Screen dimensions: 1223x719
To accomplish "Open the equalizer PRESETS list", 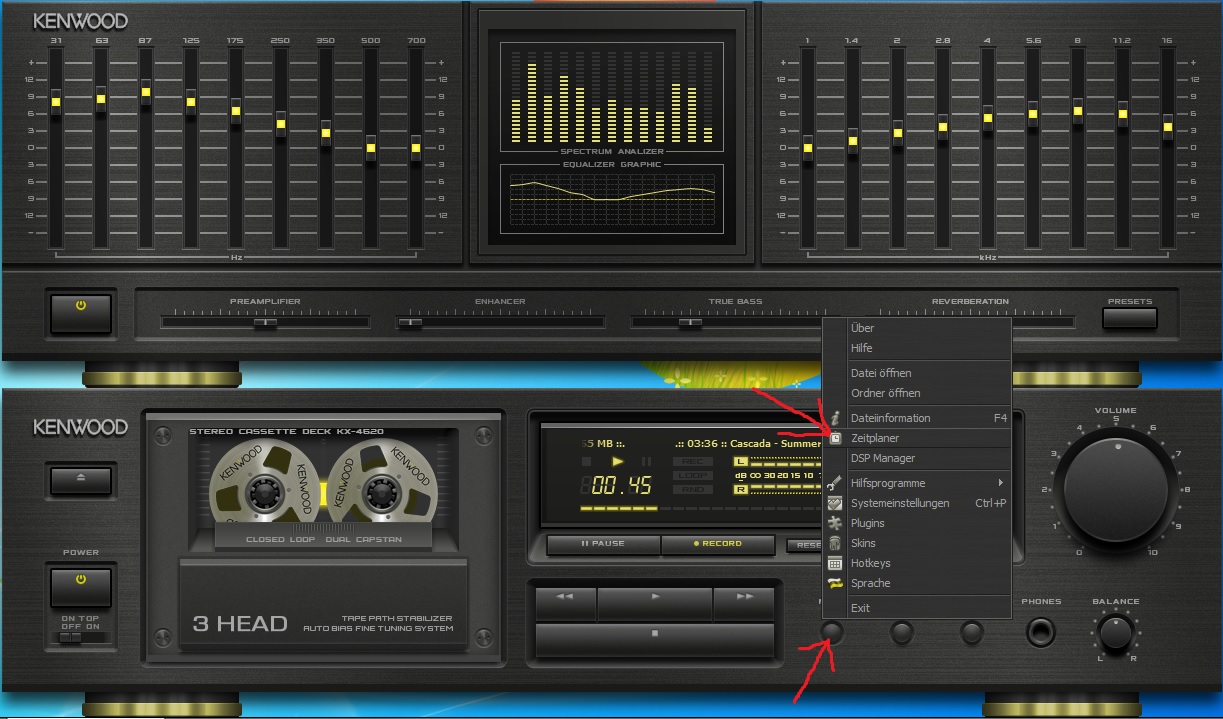I will 1130,318.
